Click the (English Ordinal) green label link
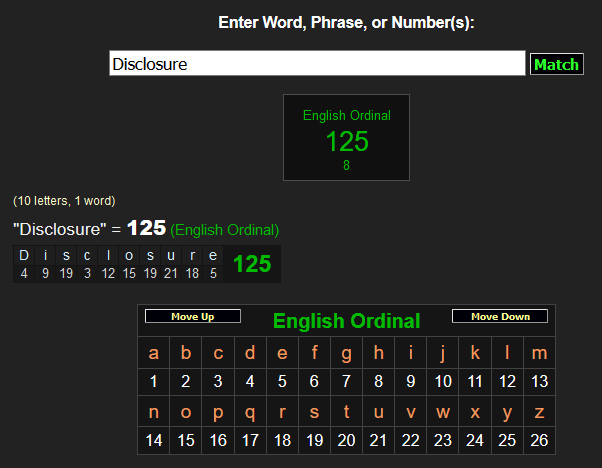 [x=224, y=230]
